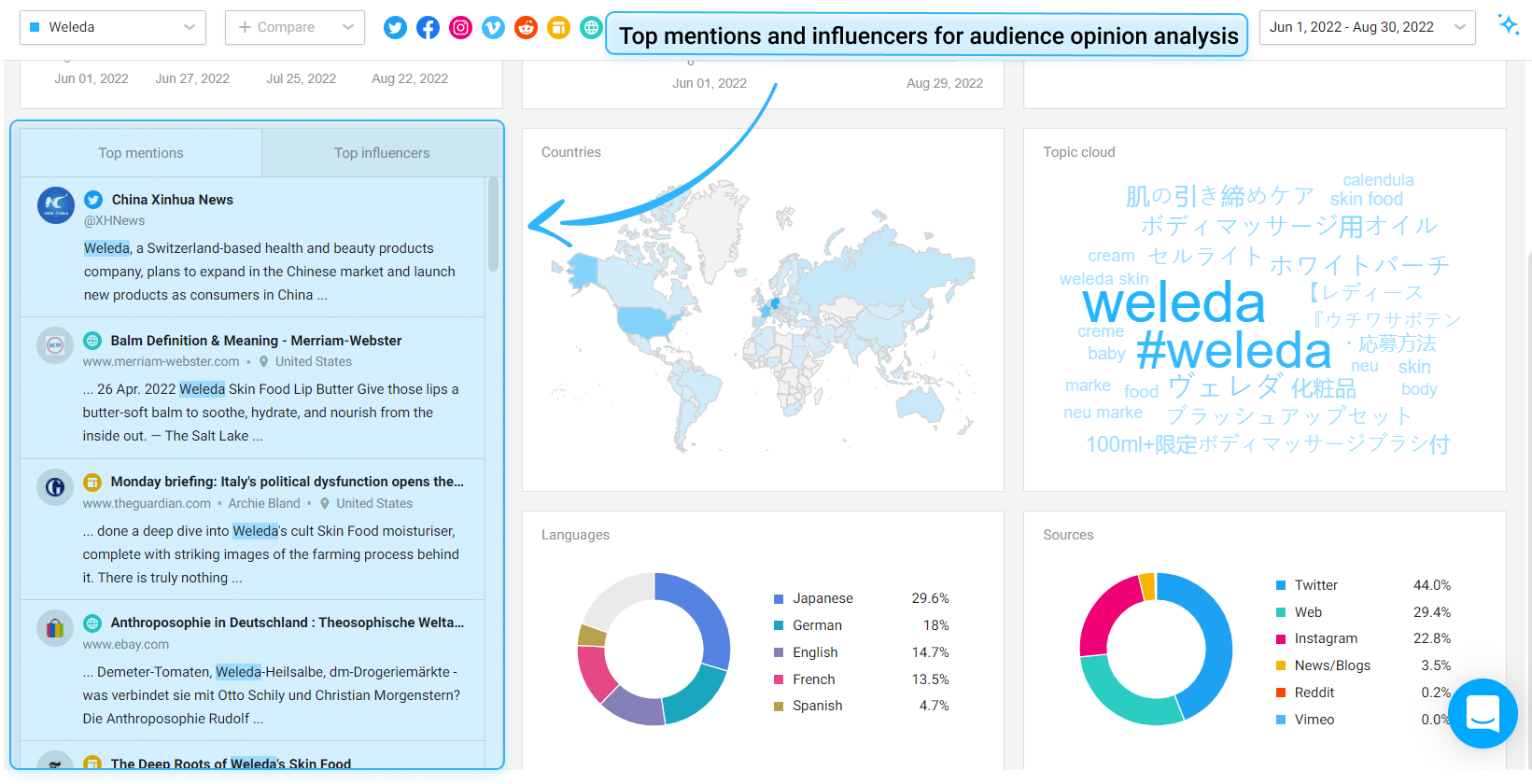Click the Languages donut chart

tap(654, 650)
